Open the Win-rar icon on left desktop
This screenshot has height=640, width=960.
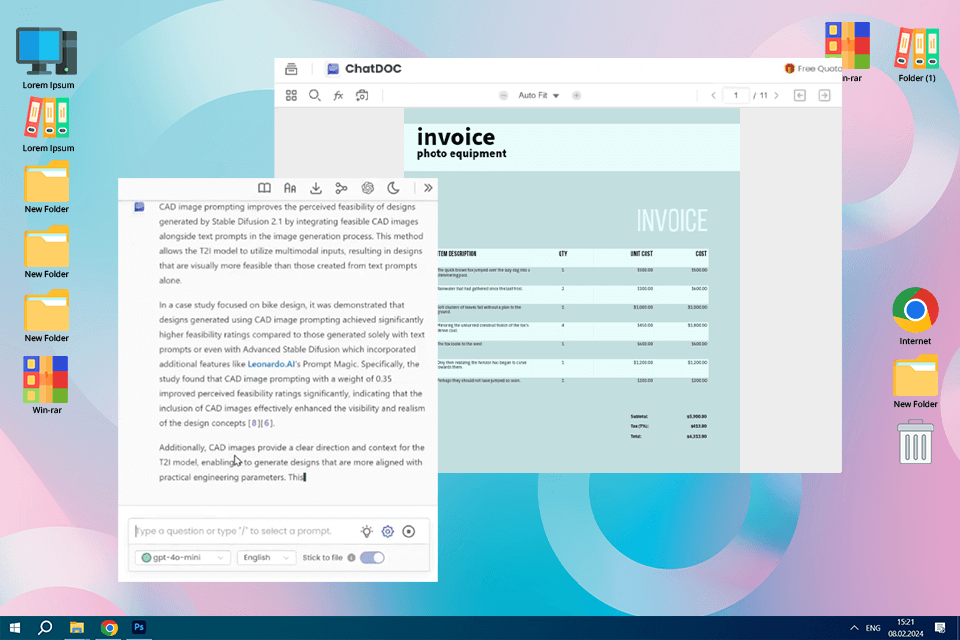[47, 385]
